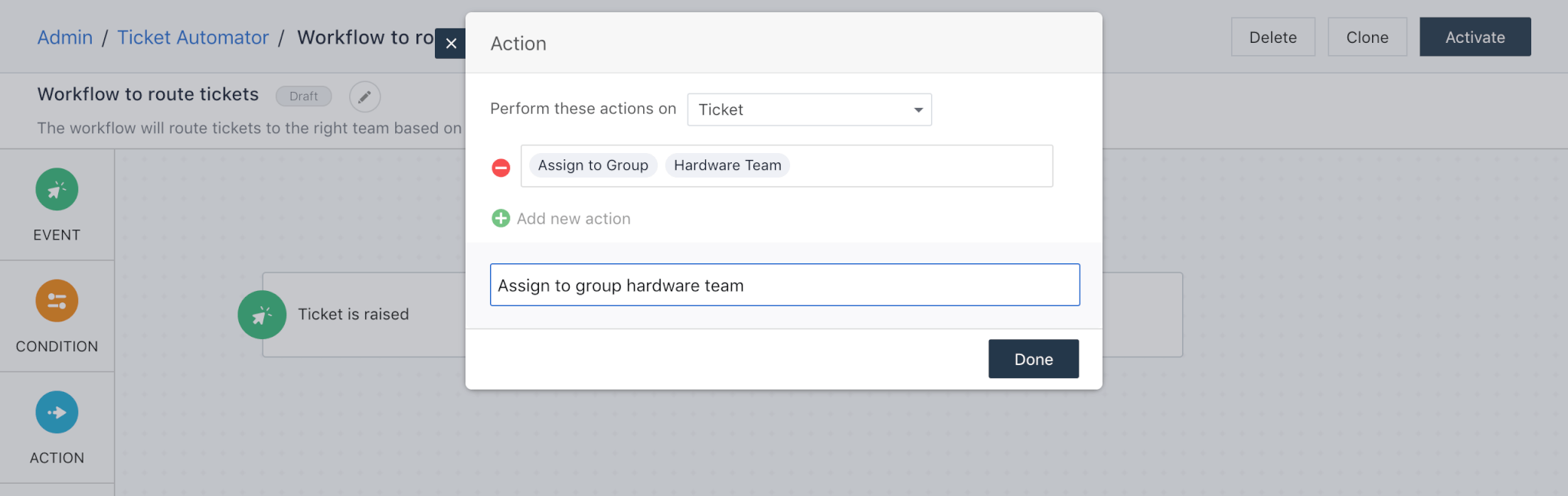Click the Hardware Team tag
This screenshot has width=1568, height=496.
tap(727, 165)
